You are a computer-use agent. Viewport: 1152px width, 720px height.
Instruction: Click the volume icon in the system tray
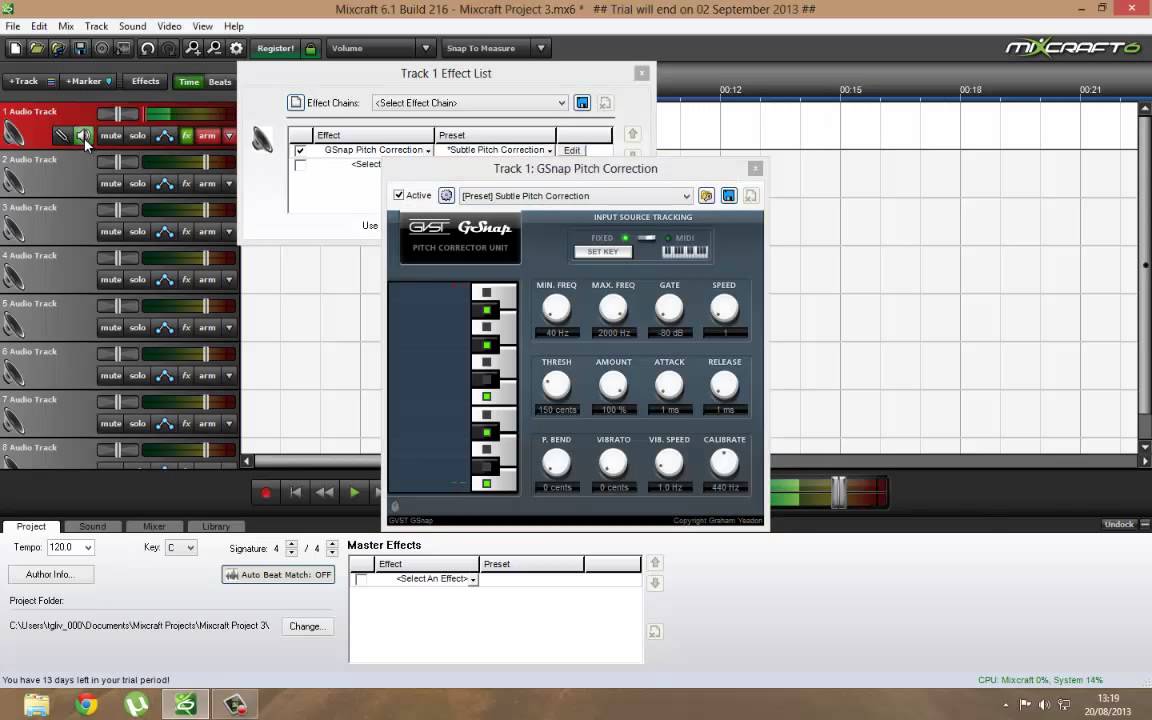[x=1045, y=705]
